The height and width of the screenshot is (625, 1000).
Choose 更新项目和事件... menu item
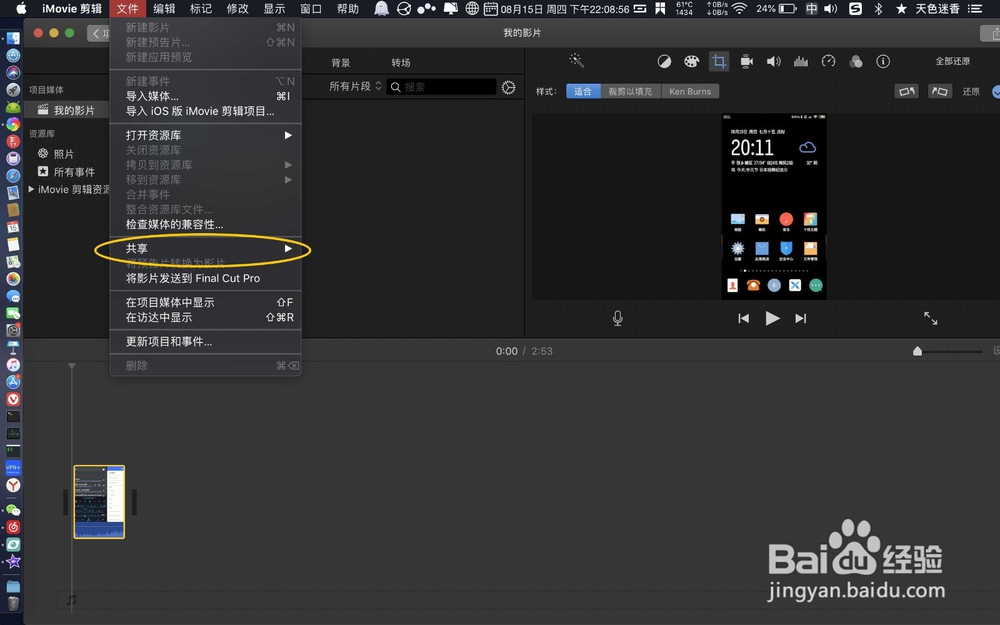click(205, 341)
